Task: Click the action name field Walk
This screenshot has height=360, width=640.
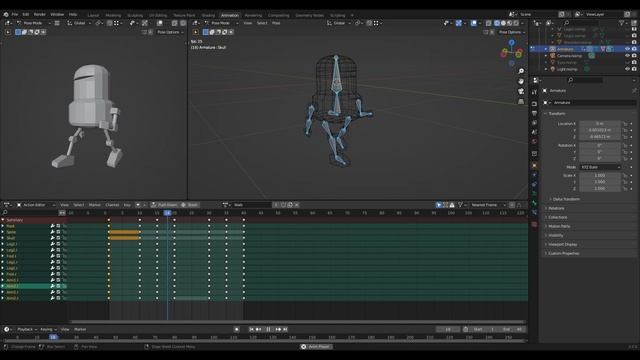Action: [251, 205]
